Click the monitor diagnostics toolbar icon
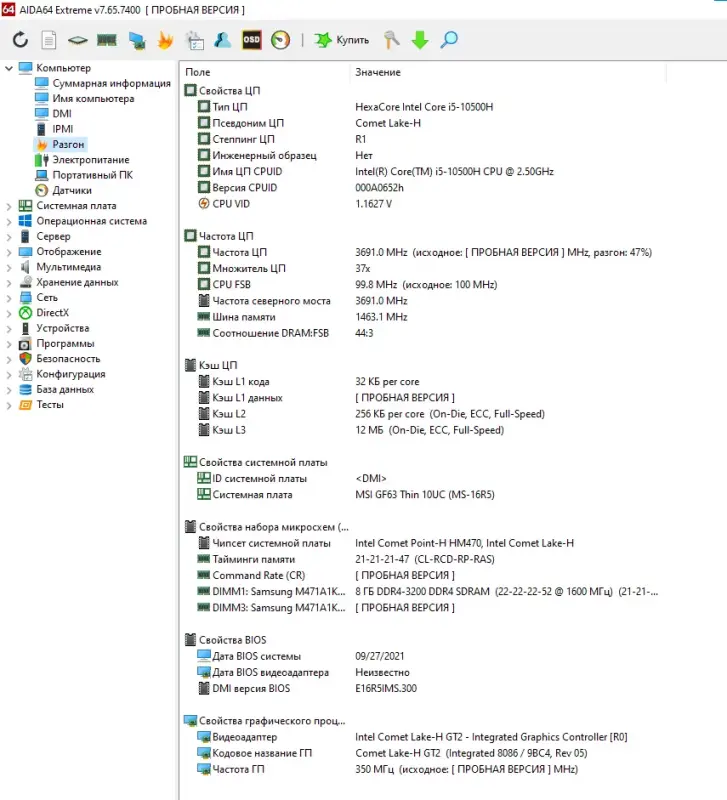 [x=137, y=40]
